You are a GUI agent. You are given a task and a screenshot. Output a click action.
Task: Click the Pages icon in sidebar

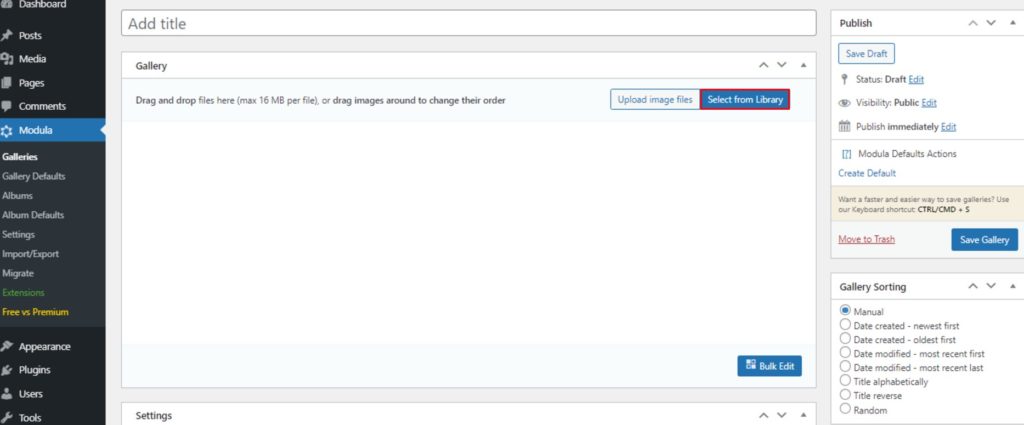(8, 83)
